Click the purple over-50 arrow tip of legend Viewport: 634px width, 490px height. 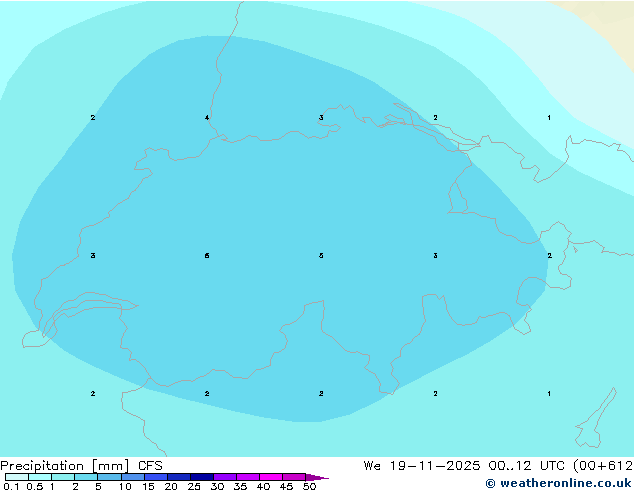pos(317,477)
